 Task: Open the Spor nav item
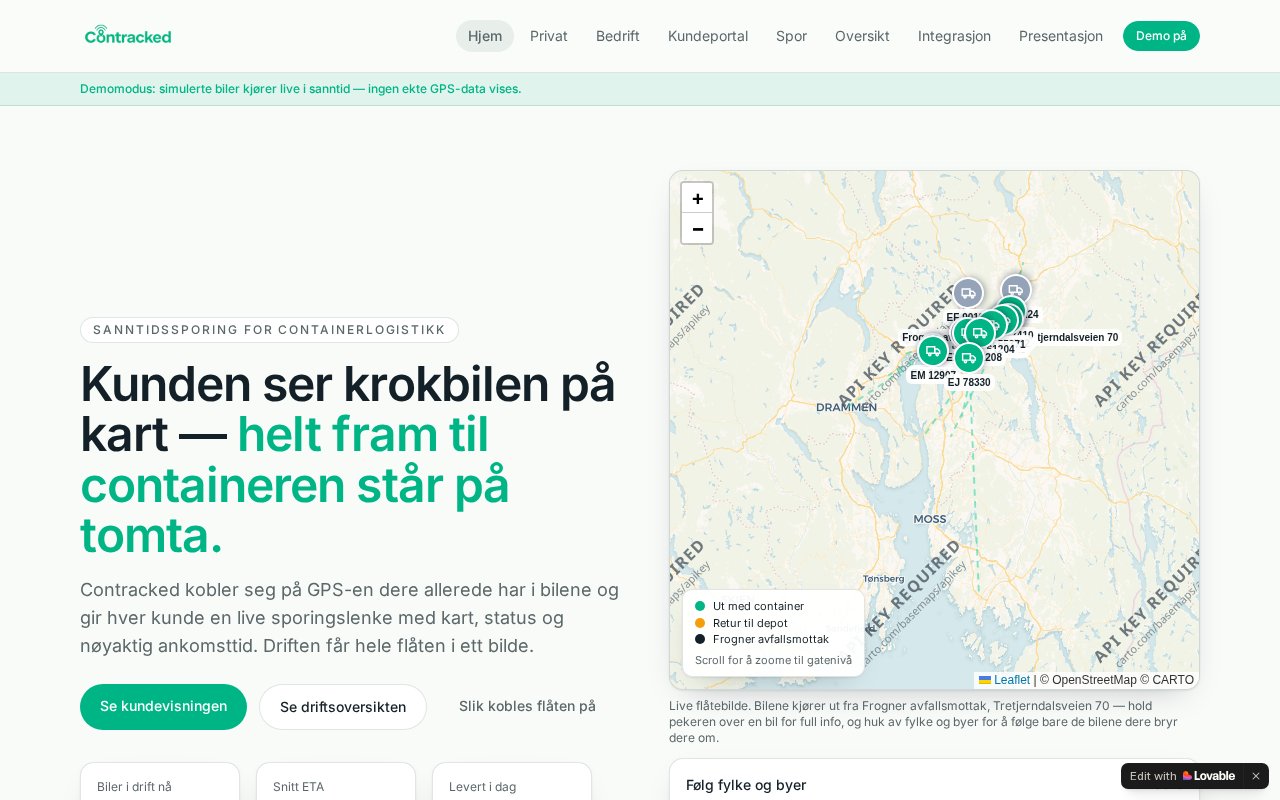791,36
